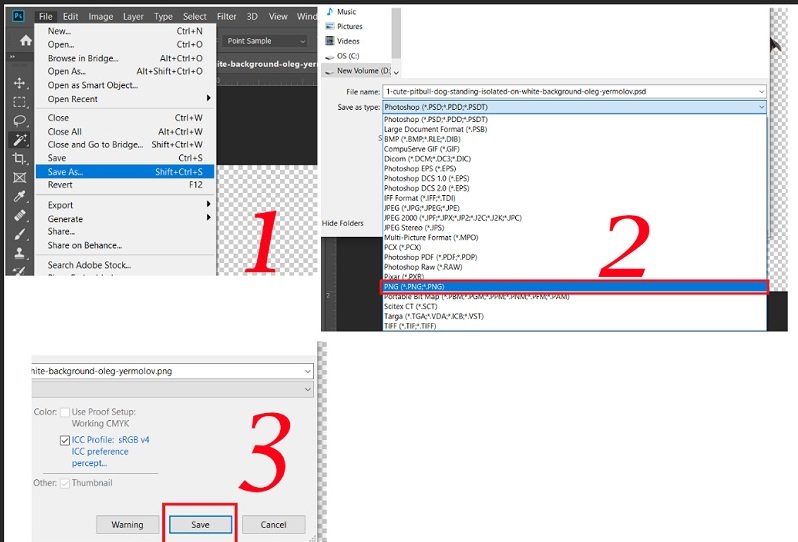Select CompuServe GIF (*.GIF) format
798x542 pixels.
point(574,149)
